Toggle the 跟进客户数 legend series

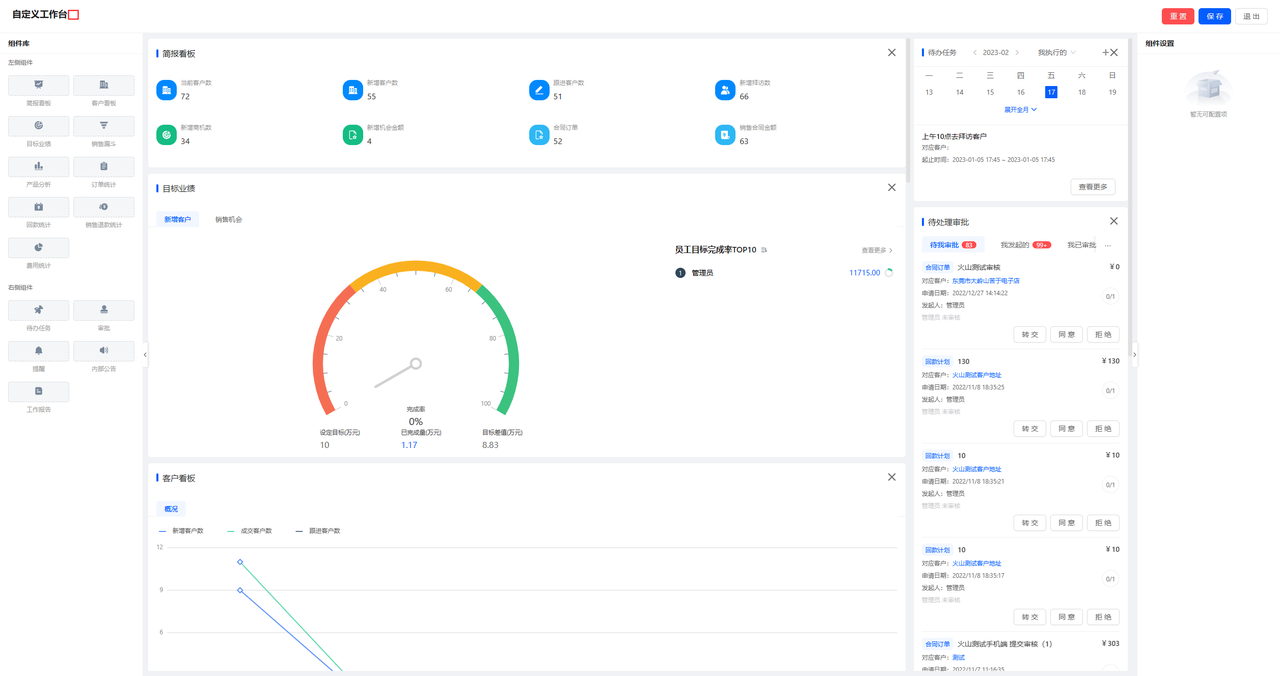click(318, 531)
